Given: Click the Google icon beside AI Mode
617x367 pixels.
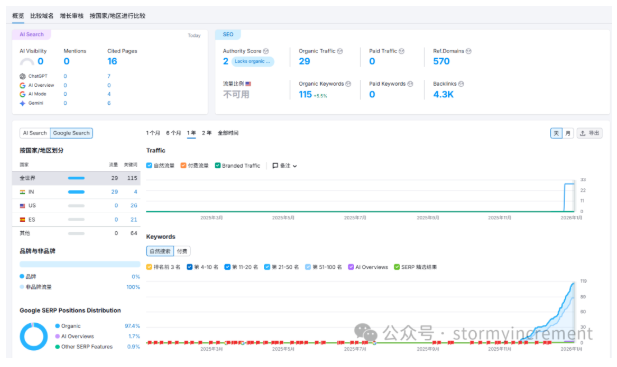Looking at the screenshot, I should (22, 94).
